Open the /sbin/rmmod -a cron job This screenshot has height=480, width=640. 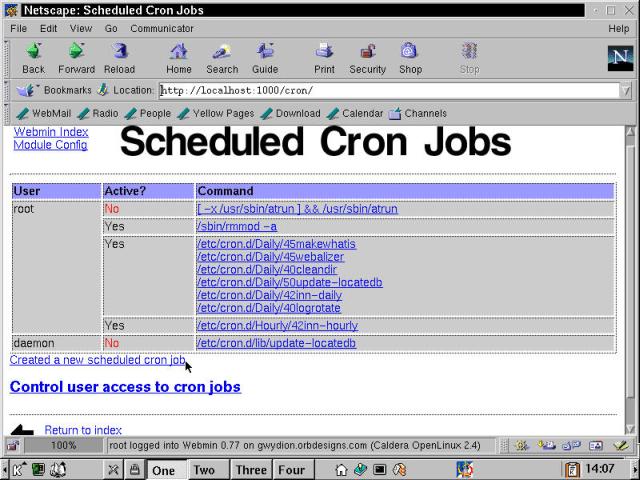click(x=236, y=227)
